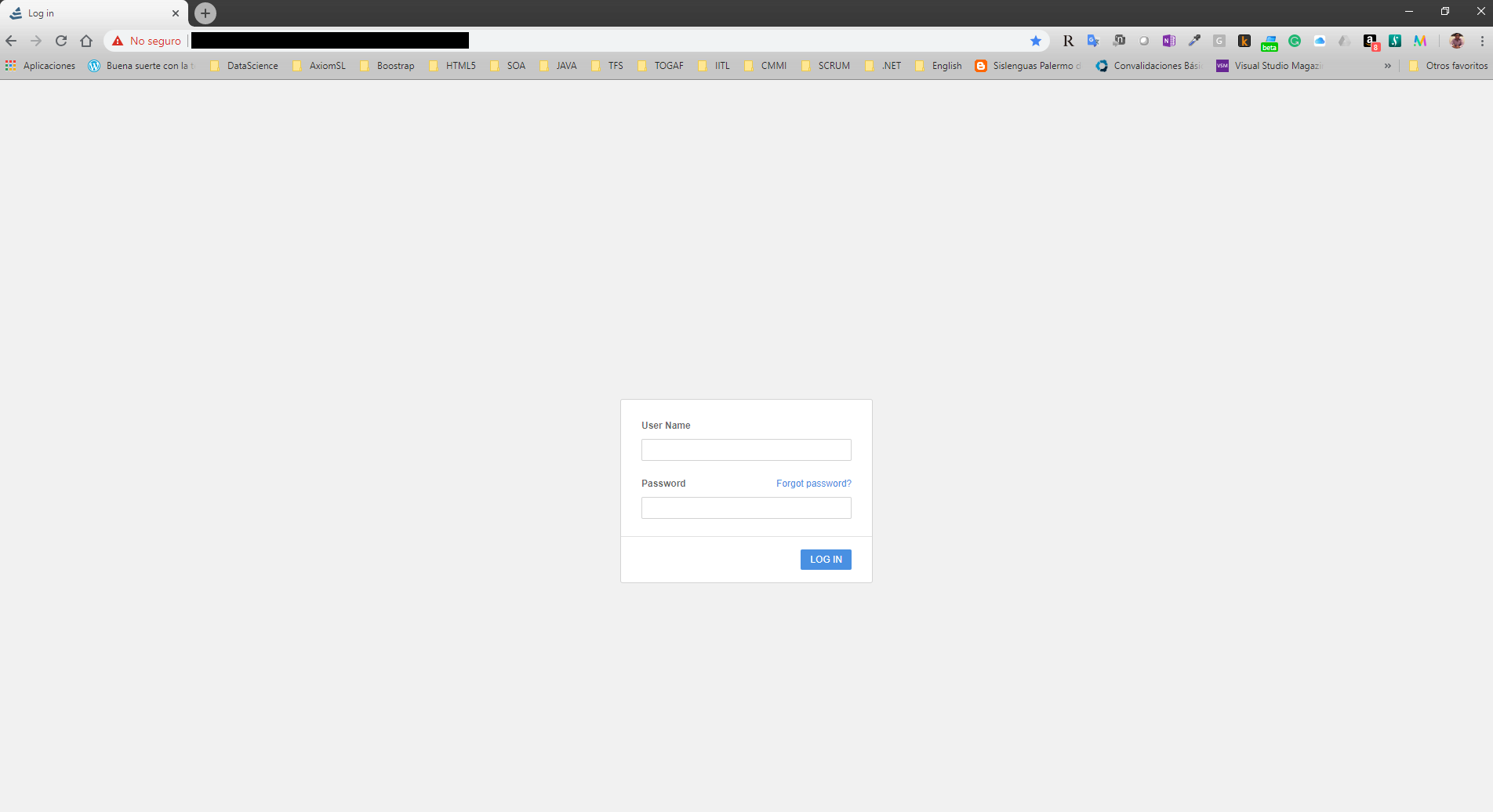Open the Google Drive extension icon

click(x=1344, y=41)
